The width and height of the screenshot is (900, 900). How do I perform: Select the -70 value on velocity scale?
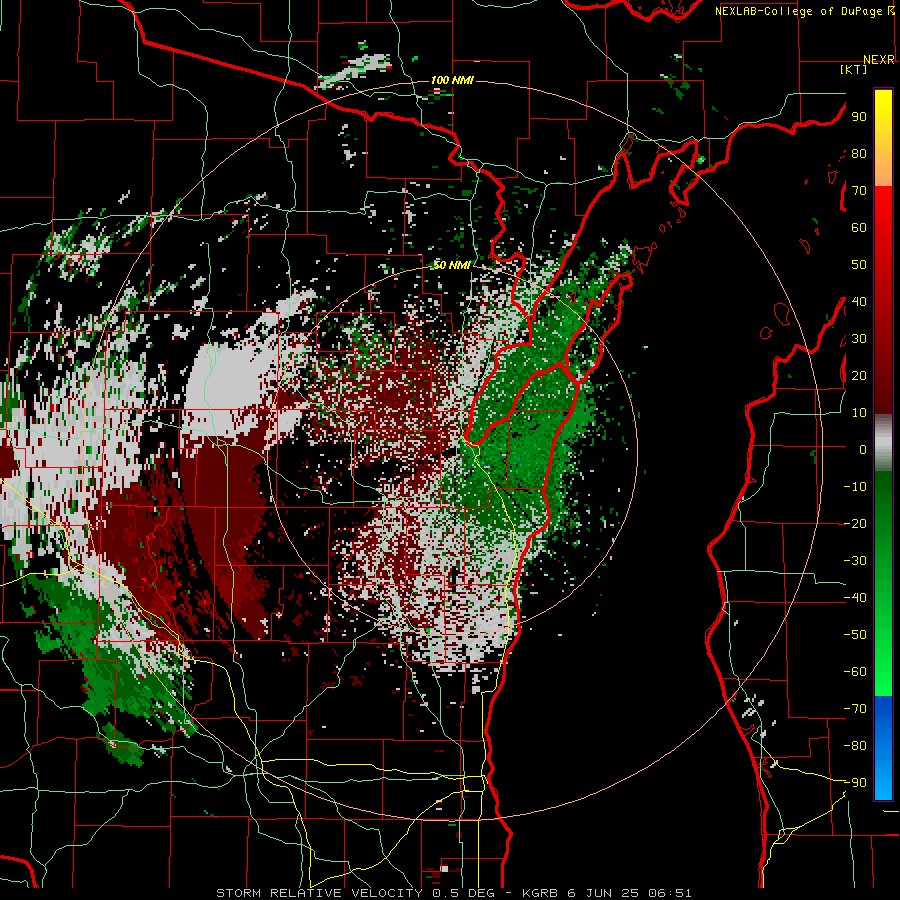pyautogui.click(x=855, y=709)
